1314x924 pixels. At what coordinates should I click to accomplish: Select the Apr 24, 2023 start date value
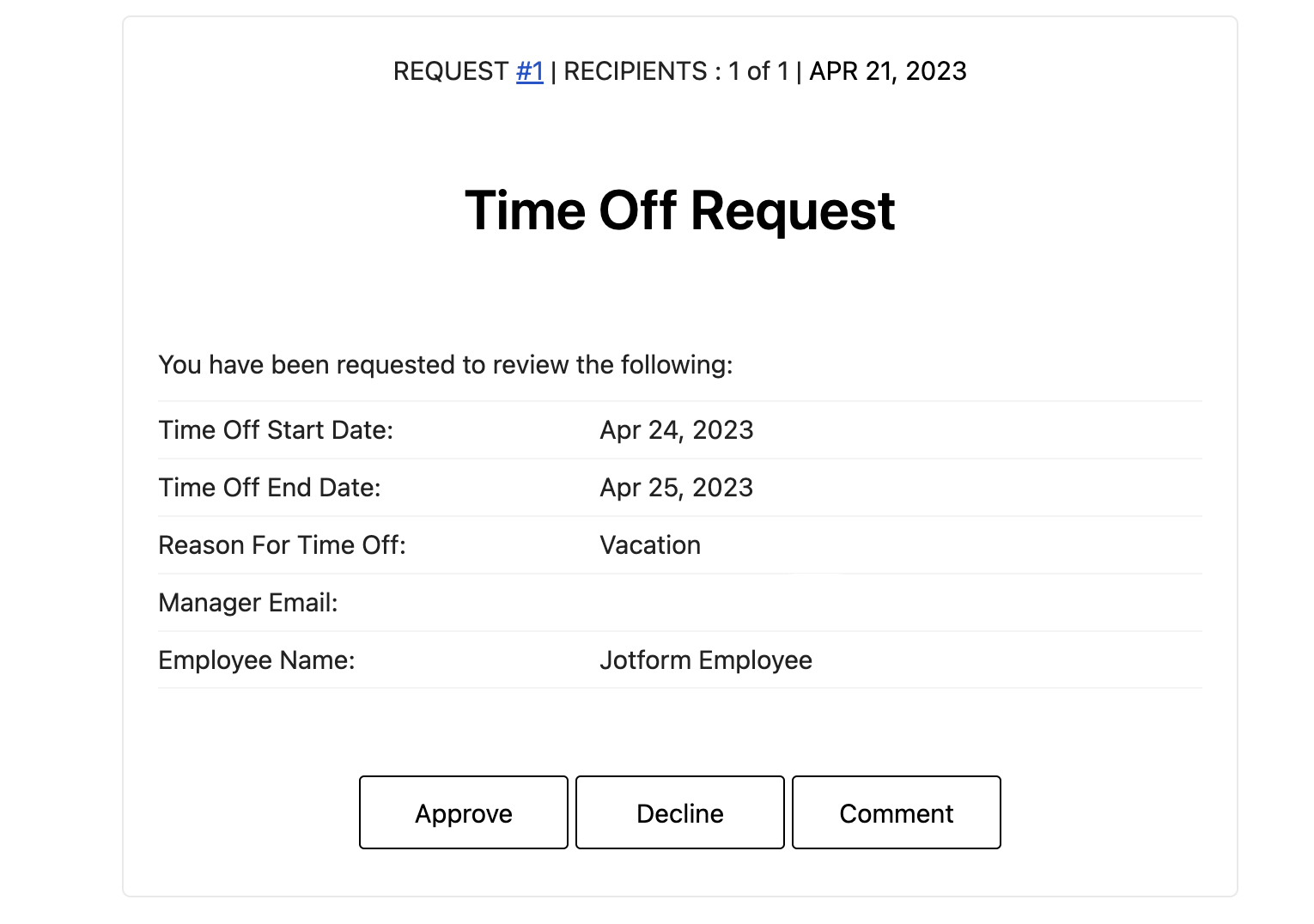[676, 430]
